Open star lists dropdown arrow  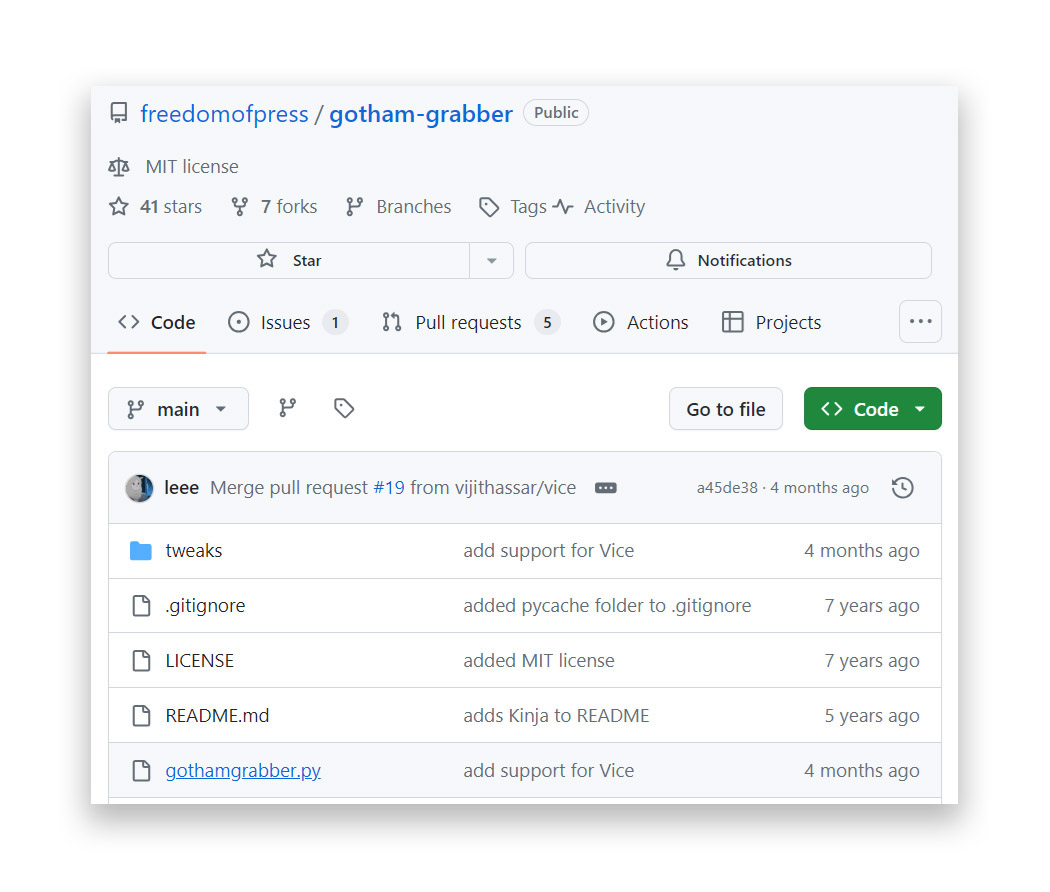[x=491, y=260]
